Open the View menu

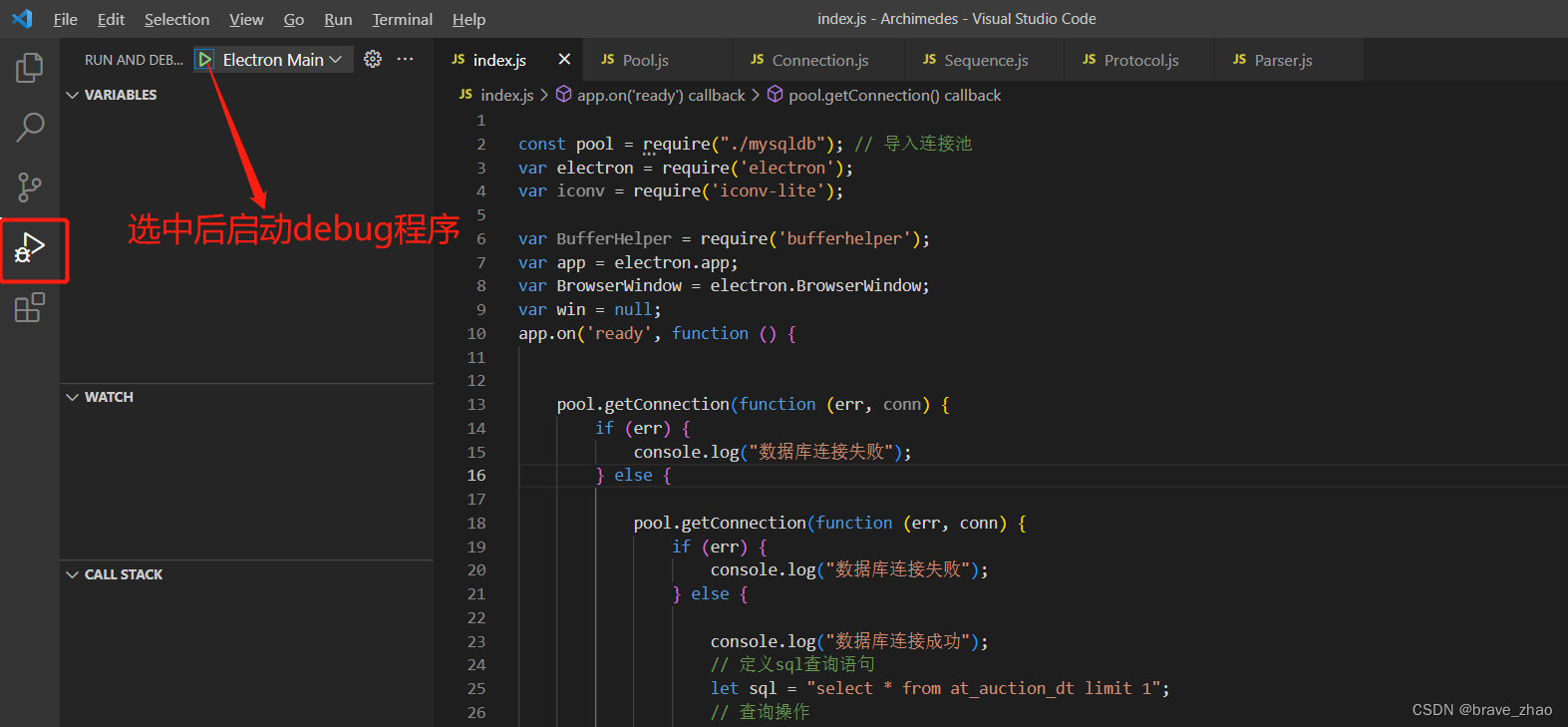click(x=246, y=19)
